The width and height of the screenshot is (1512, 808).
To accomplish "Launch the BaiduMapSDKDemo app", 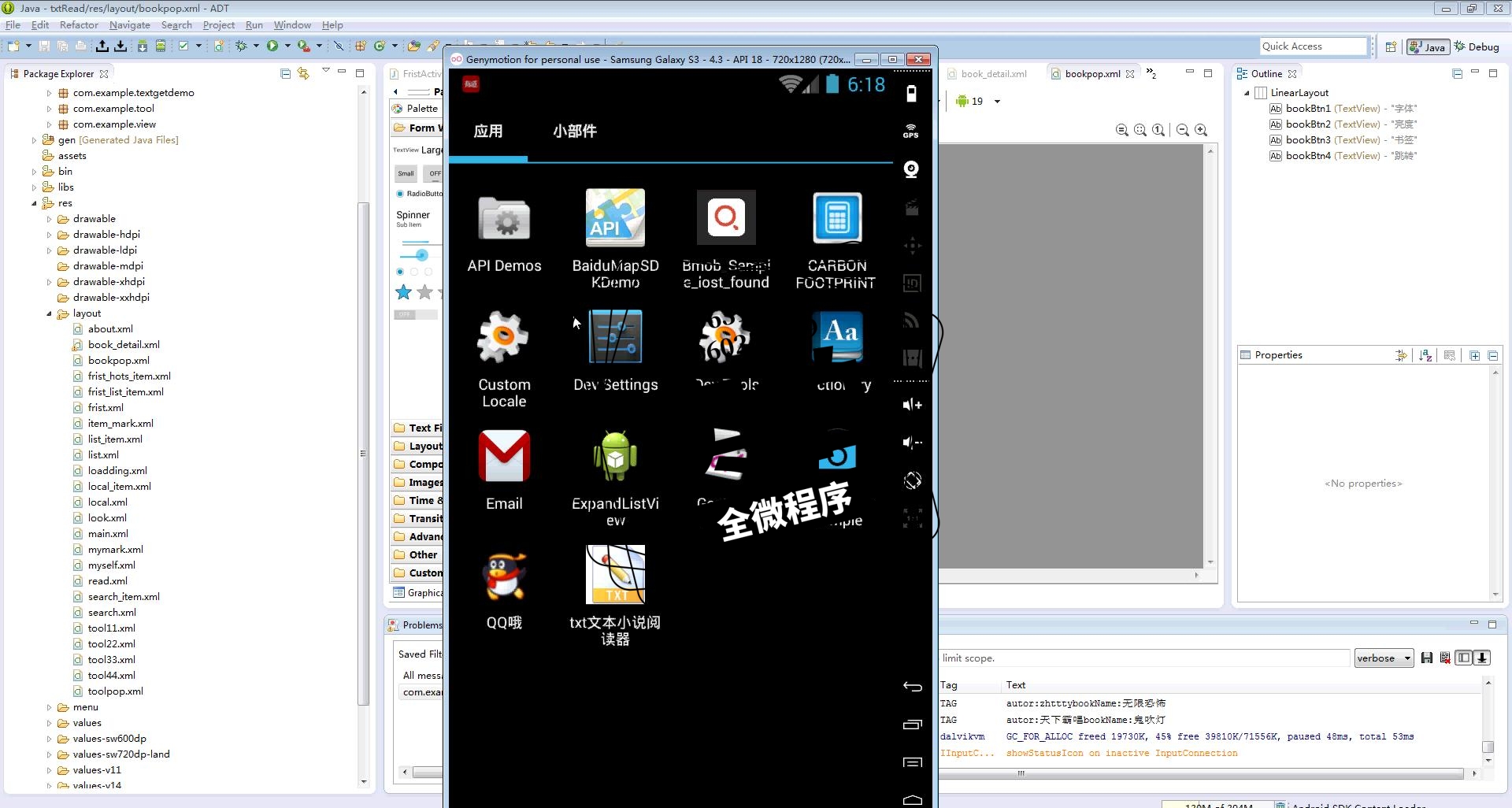I will pos(615,239).
